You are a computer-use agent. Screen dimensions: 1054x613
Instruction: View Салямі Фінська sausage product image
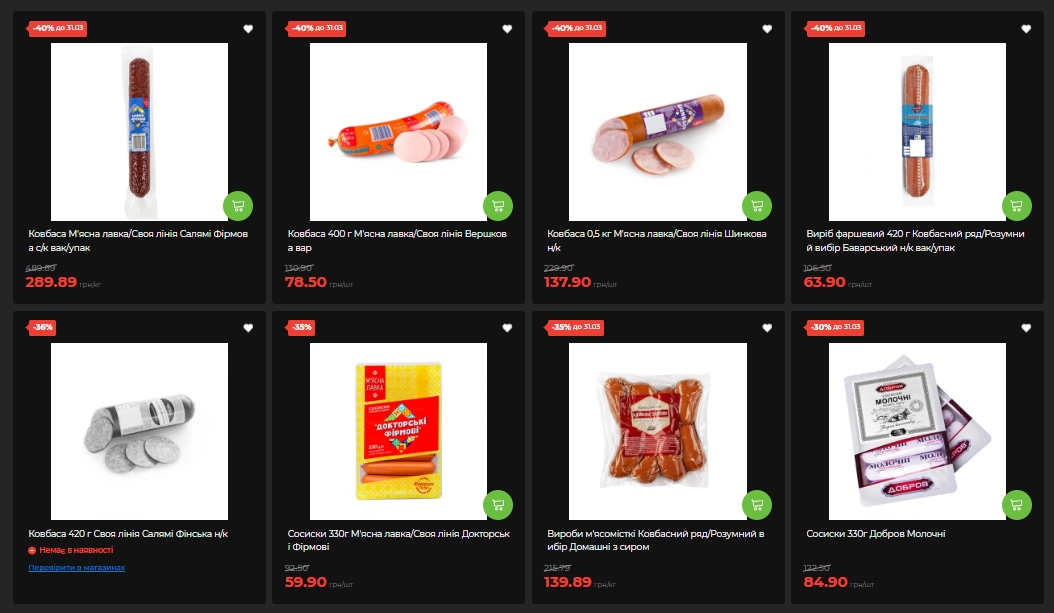pyautogui.click(x=139, y=432)
